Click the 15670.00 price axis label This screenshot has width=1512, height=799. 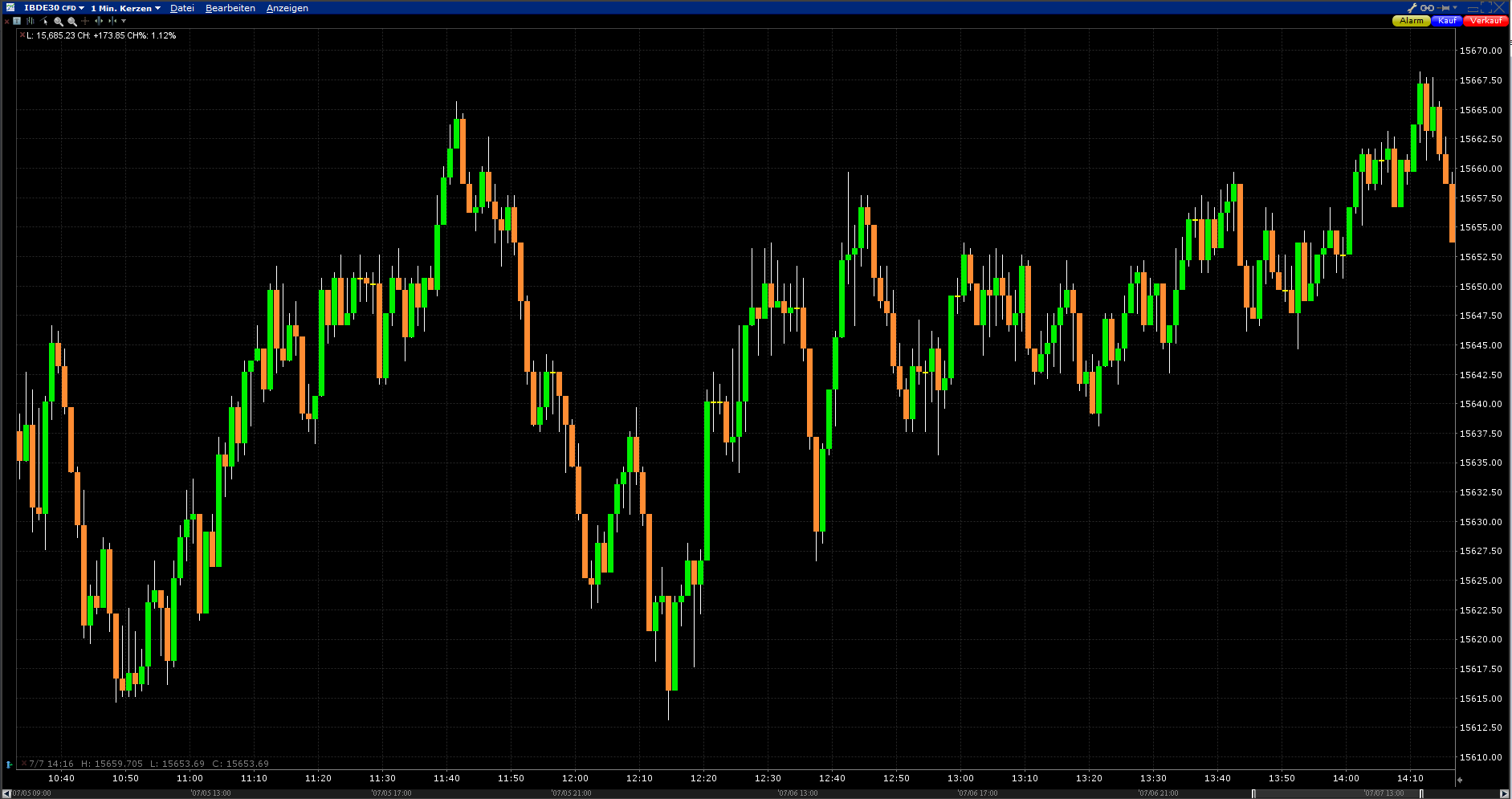point(1481,51)
